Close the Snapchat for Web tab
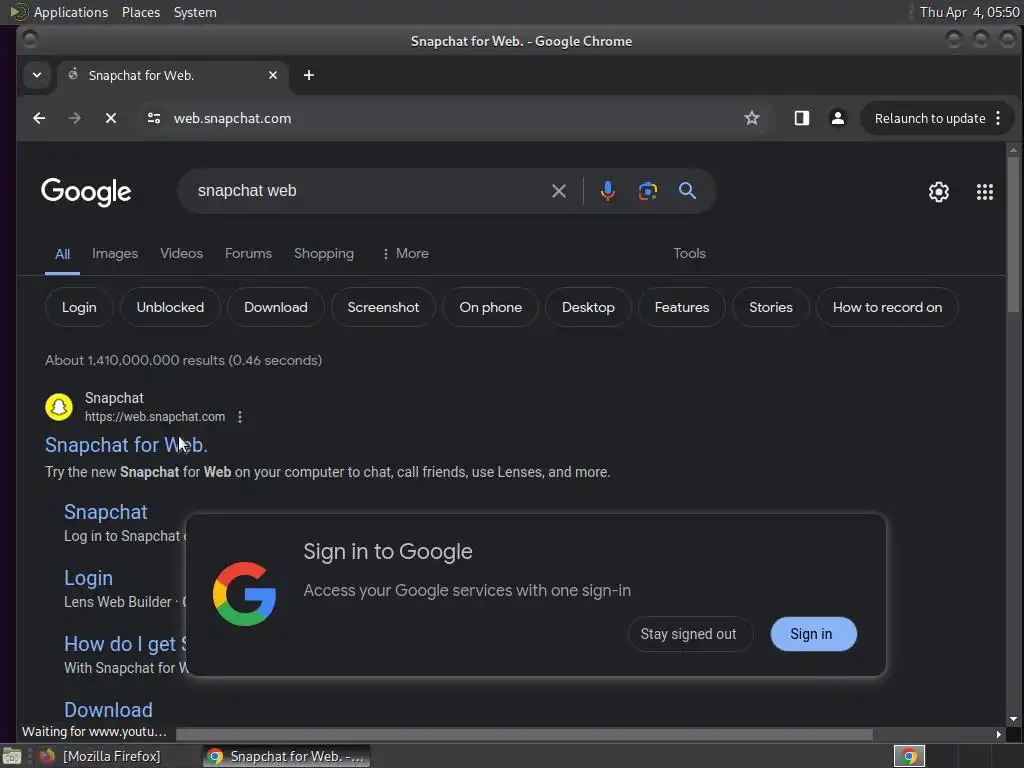1024x768 pixels. pyautogui.click(x=273, y=75)
